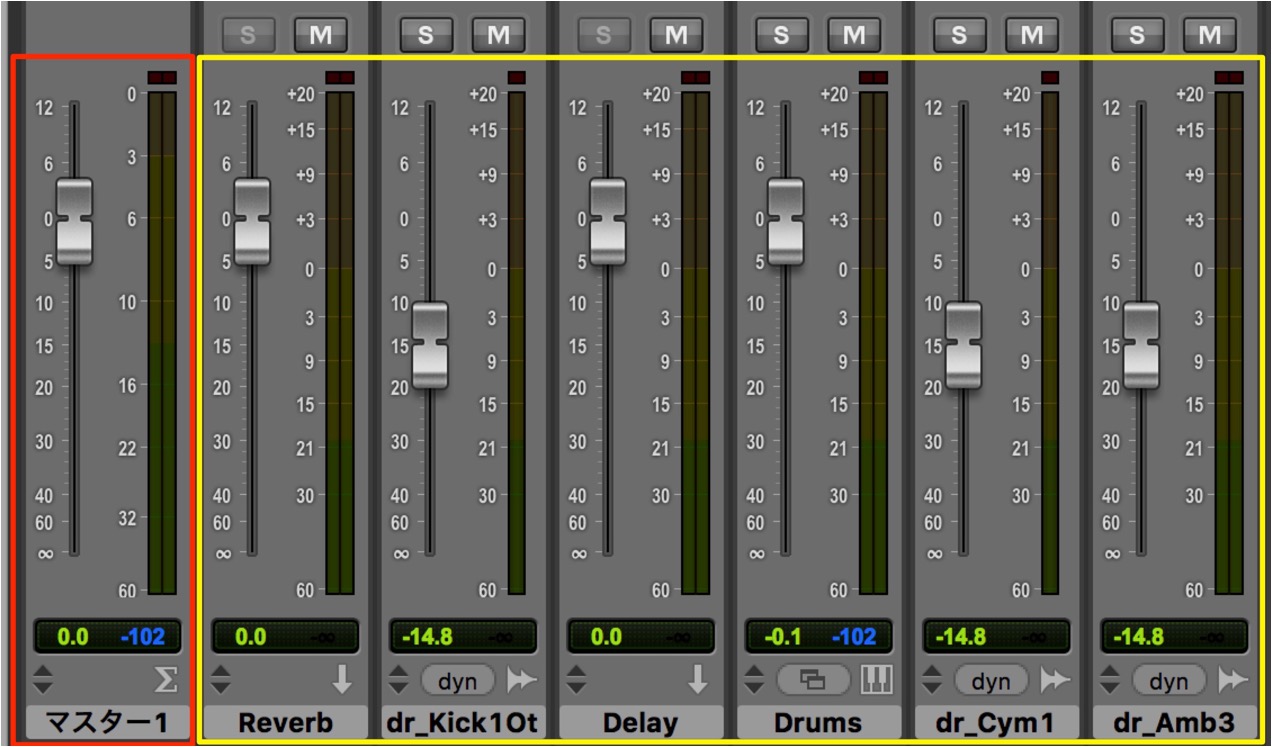The image size is (1272, 747).
Task: Solo the dr_Kick1Ot track
Action: 426,35
